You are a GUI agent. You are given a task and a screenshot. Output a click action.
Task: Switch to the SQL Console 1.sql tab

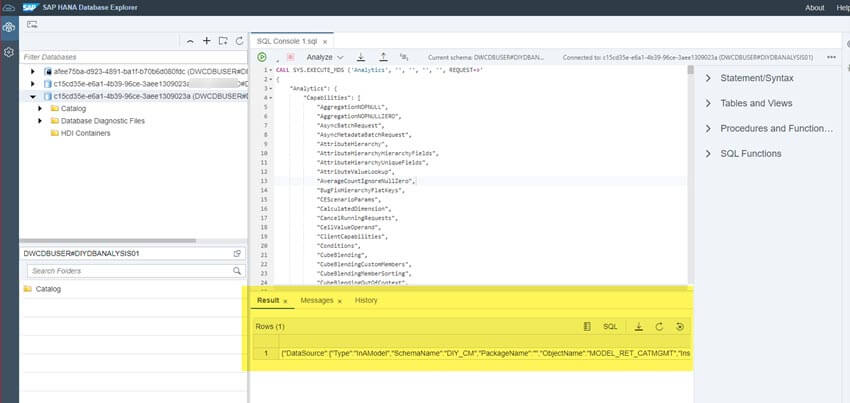287,41
